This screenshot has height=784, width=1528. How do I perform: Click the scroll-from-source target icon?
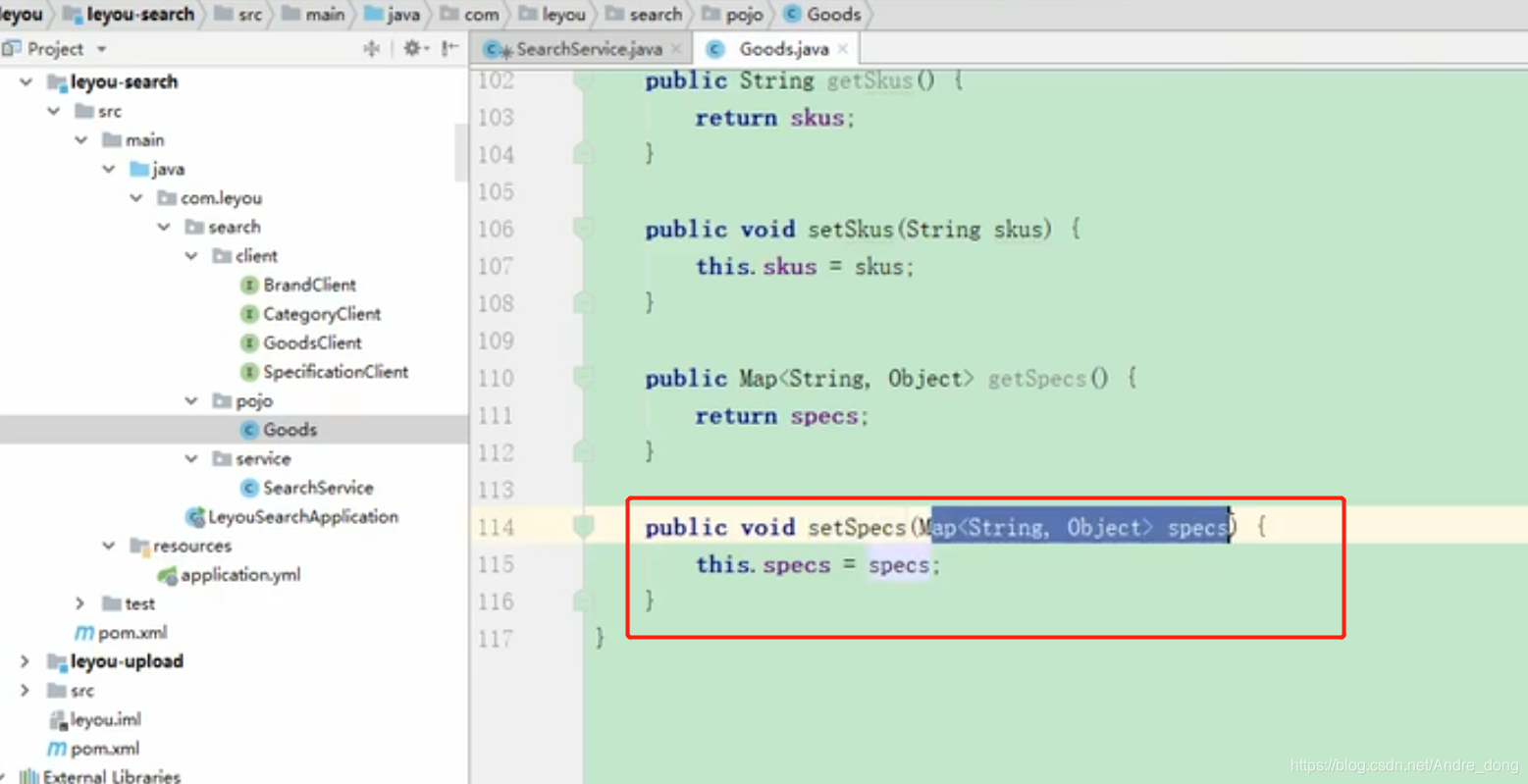tap(372, 48)
